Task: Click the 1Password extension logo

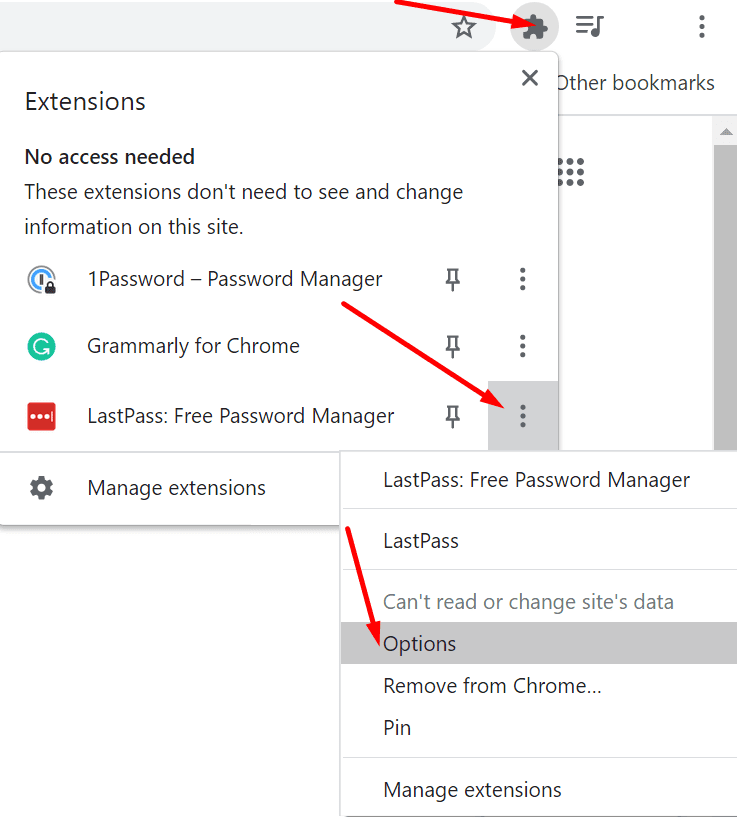Action: pos(41,279)
